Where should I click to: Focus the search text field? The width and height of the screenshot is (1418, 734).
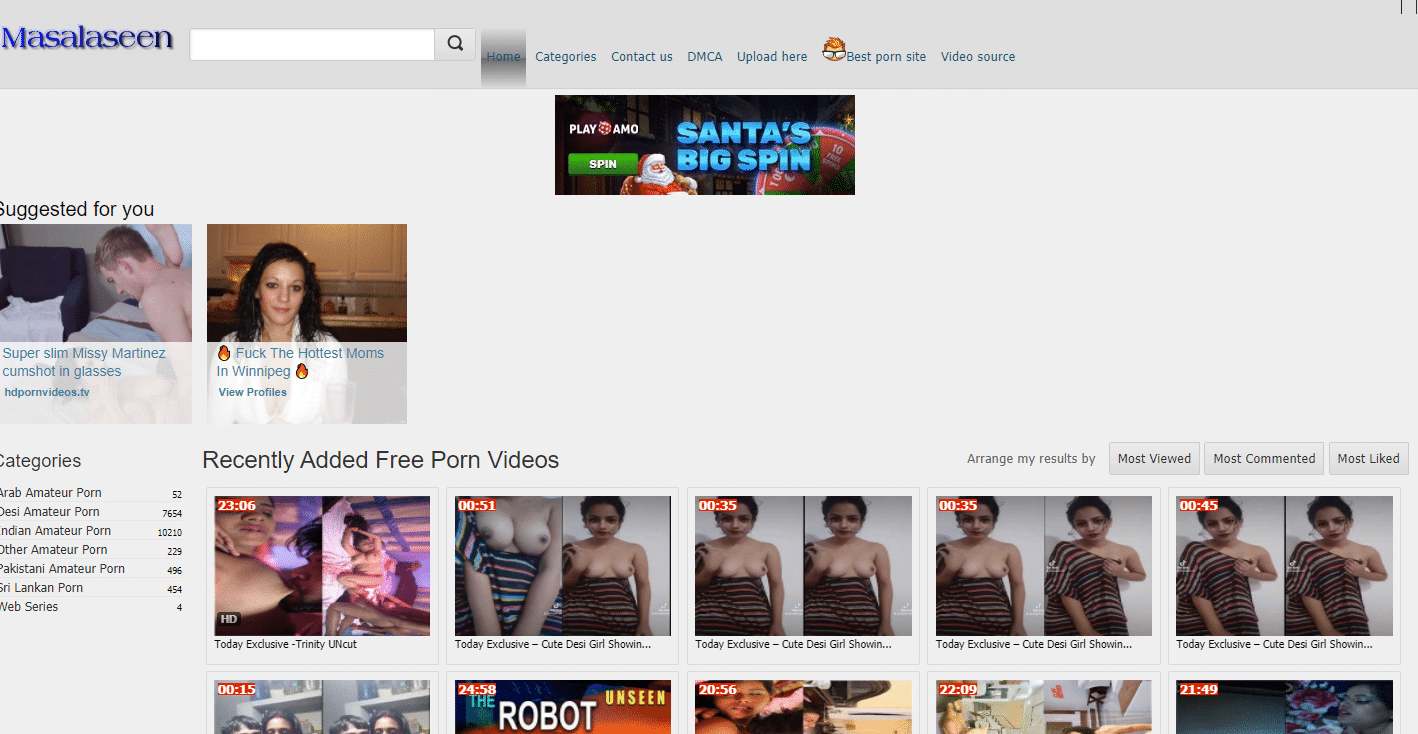click(x=312, y=44)
